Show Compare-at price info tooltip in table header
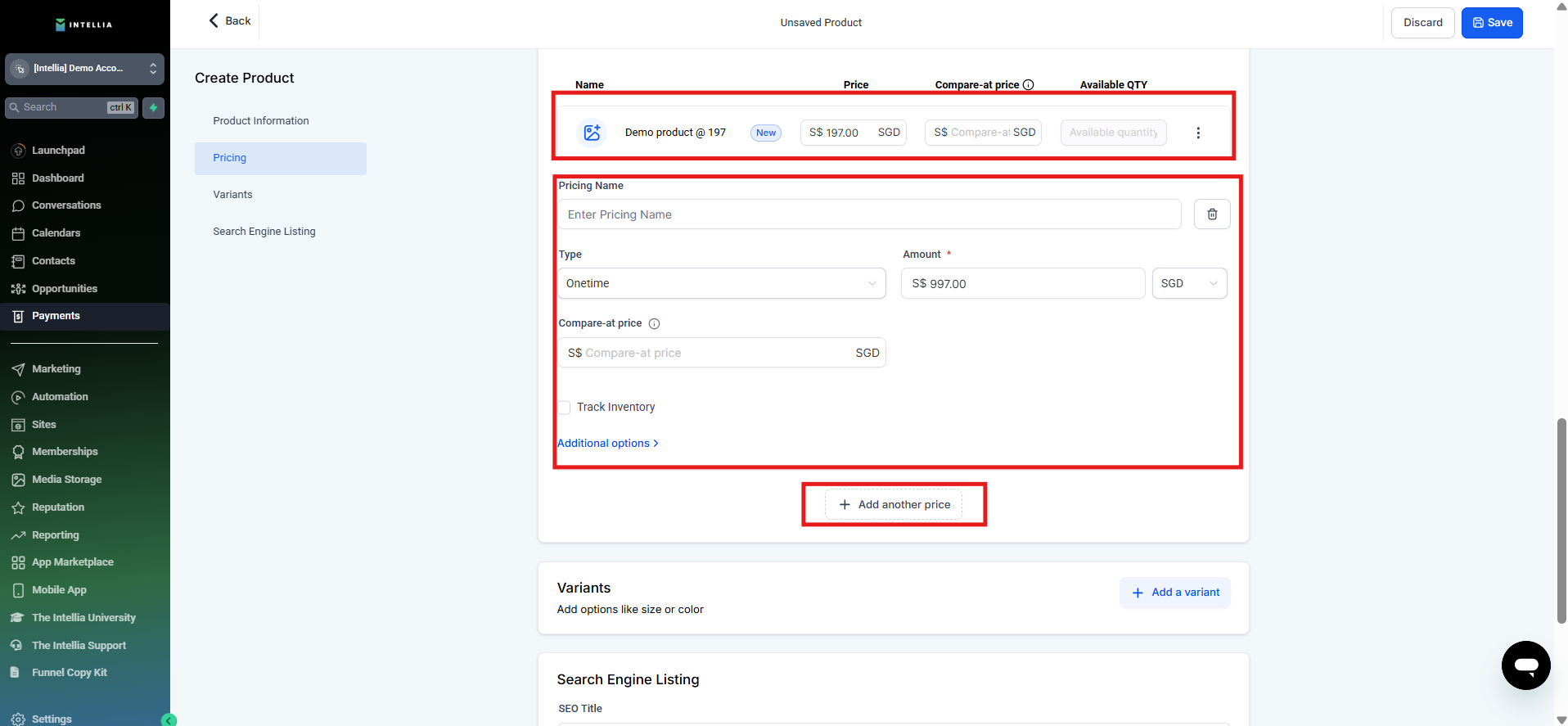The image size is (1568, 726). pos(1029,85)
